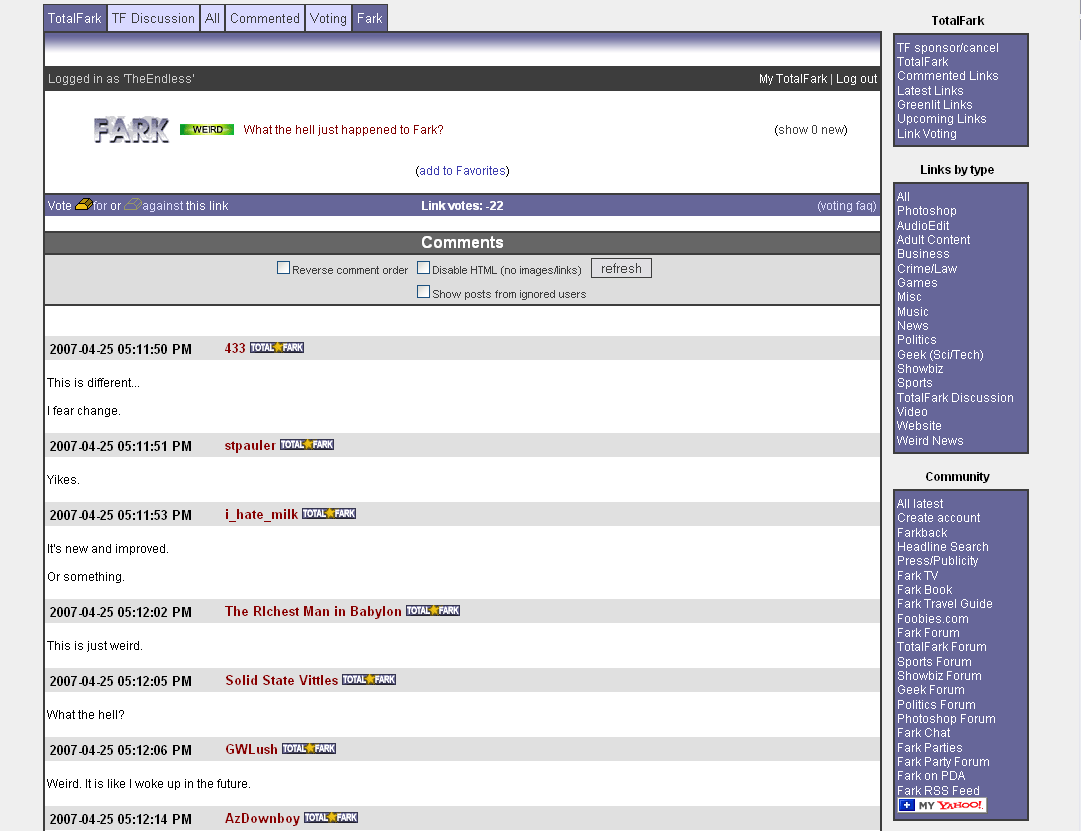Click the green WEIRD tag icon
Viewport: 1081px width, 831px height.
(x=207, y=130)
